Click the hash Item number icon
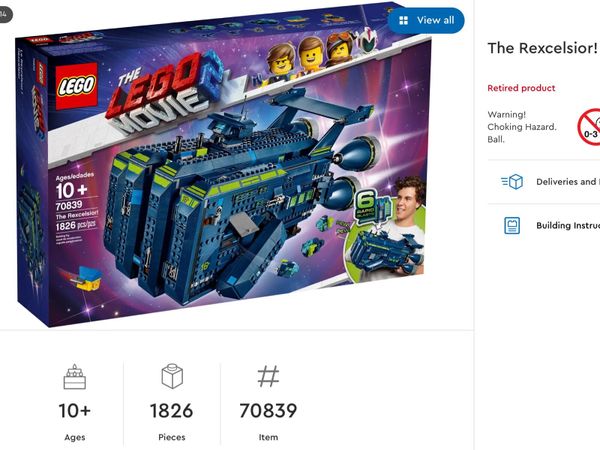 (x=268, y=377)
